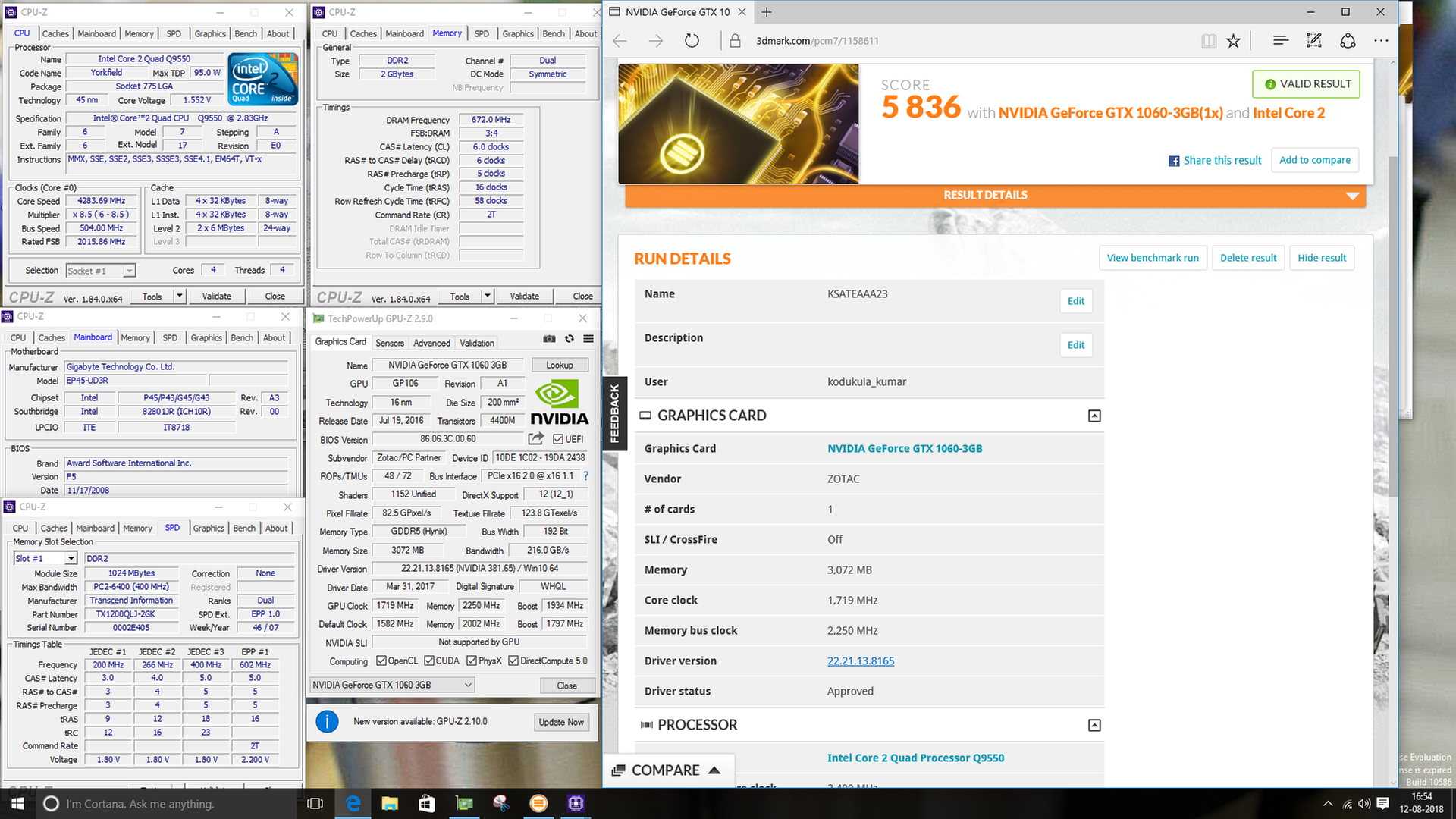Open reading view in Edge
The width and height of the screenshot is (1456, 819).
point(1209,41)
